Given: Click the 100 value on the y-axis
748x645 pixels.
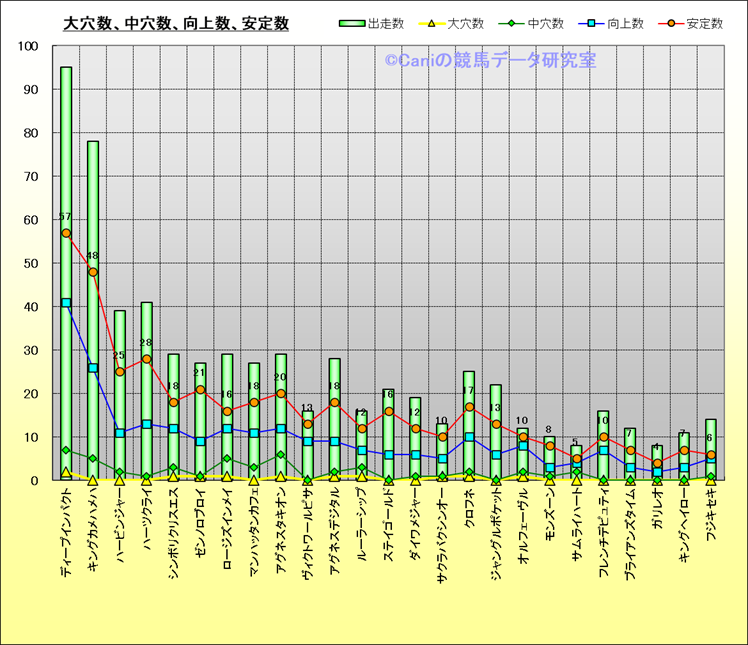Looking at the screenshot, I should pos(28,47).
